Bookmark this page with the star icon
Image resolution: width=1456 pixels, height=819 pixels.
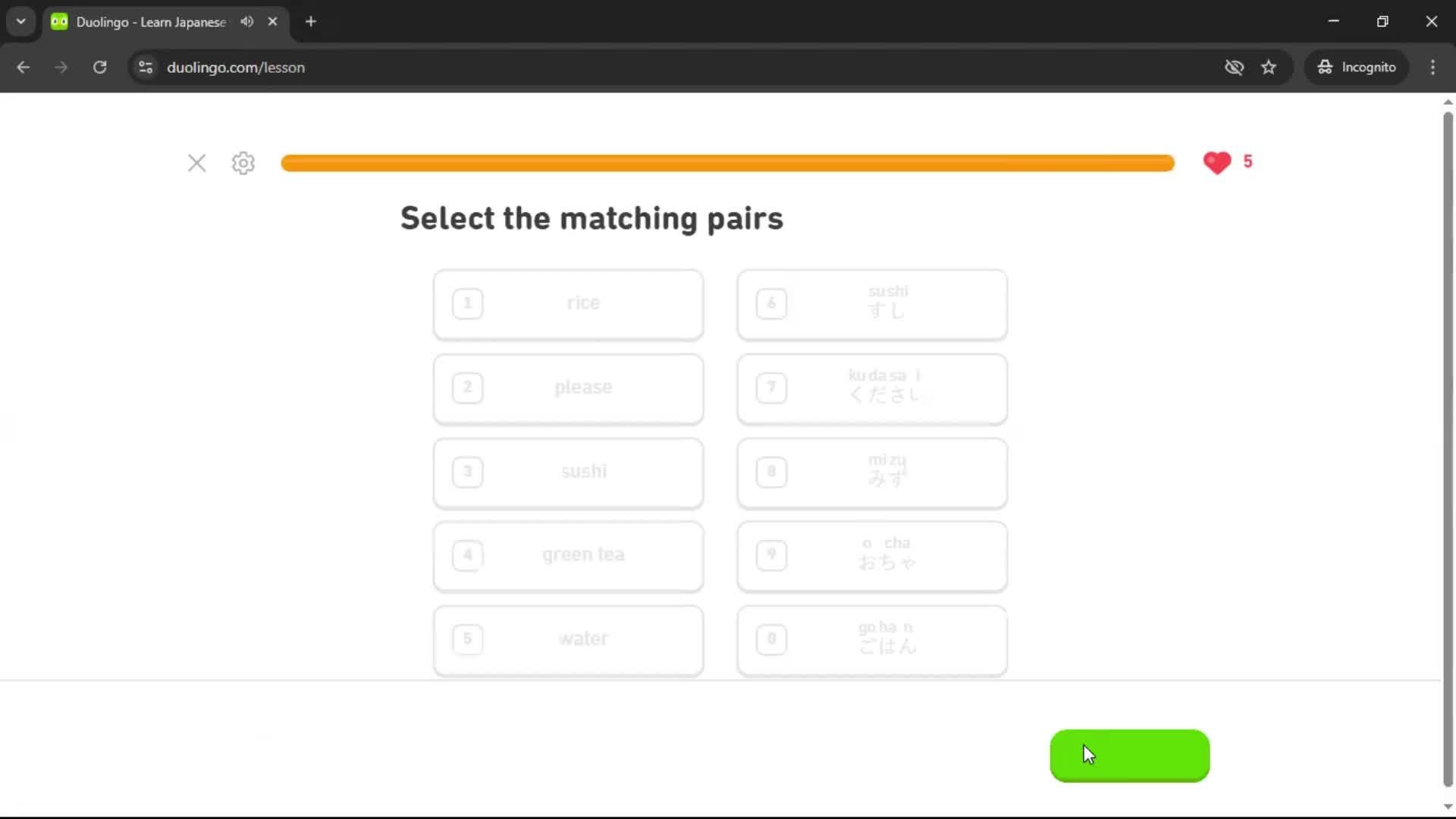pos(1269,67)
